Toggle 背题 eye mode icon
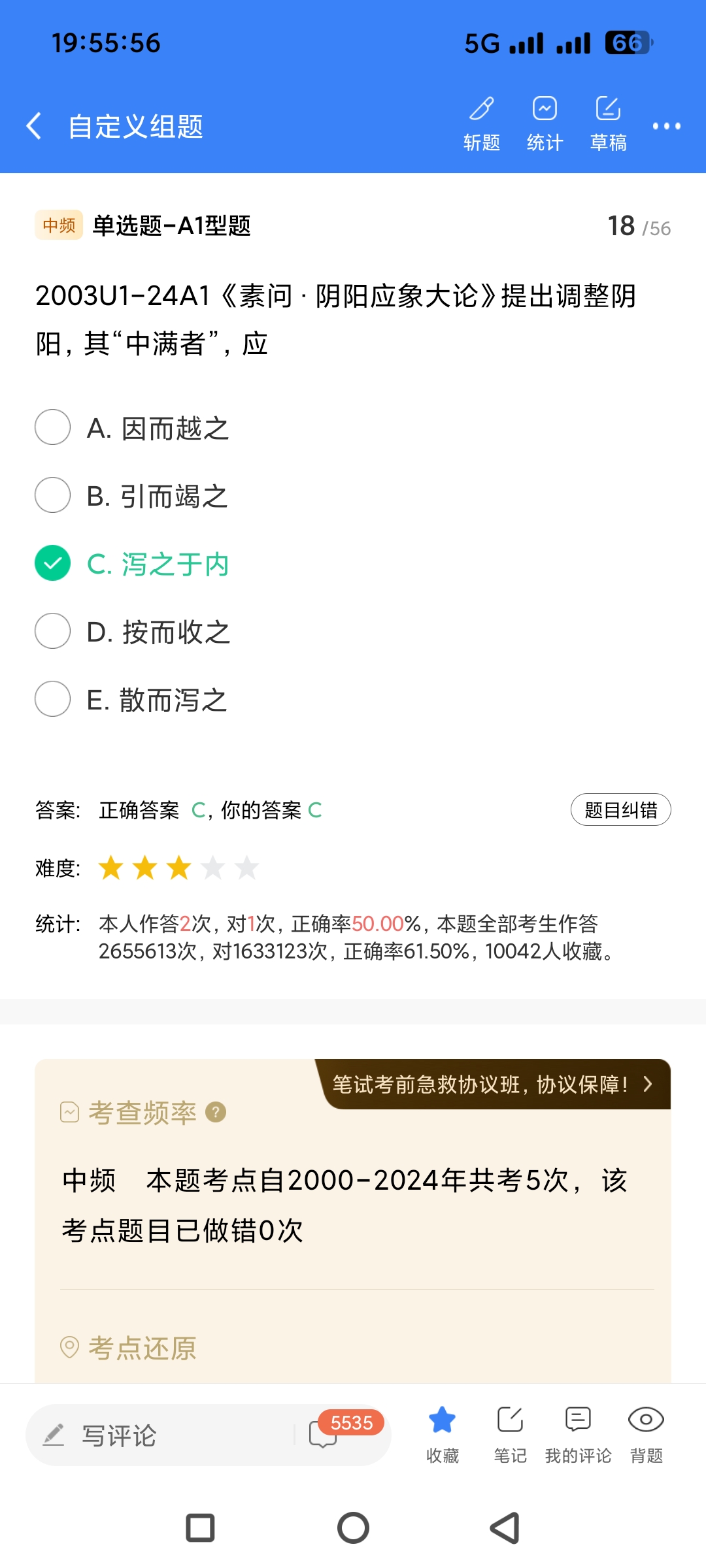This screenshot has width=706, height=1568. coord(646,1420)
